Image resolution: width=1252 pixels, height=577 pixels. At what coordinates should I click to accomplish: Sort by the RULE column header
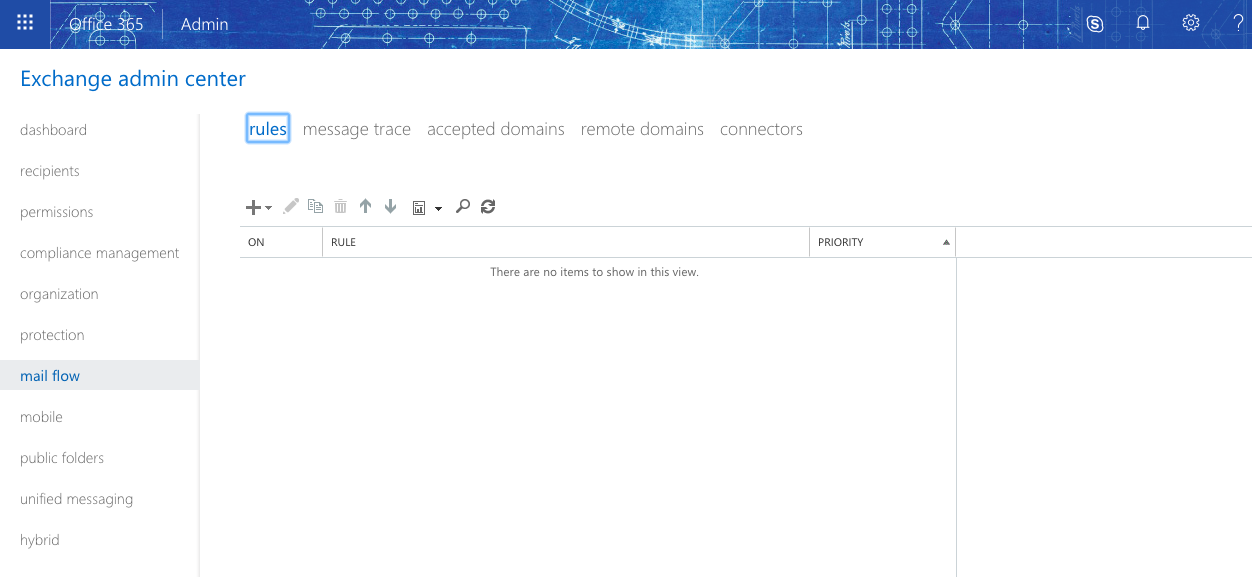coord(566,242)
